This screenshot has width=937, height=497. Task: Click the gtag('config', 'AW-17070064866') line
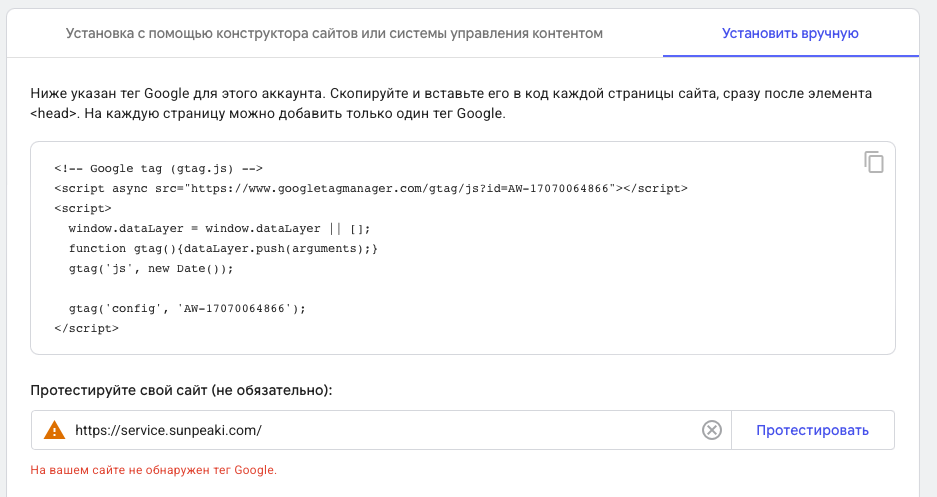(187, 309)
